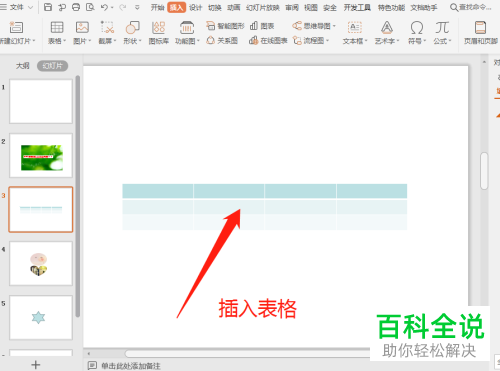Select slide 4 thumbnail with heart pictures
Viewport: 500px width, 371px height.
(41, 263)
